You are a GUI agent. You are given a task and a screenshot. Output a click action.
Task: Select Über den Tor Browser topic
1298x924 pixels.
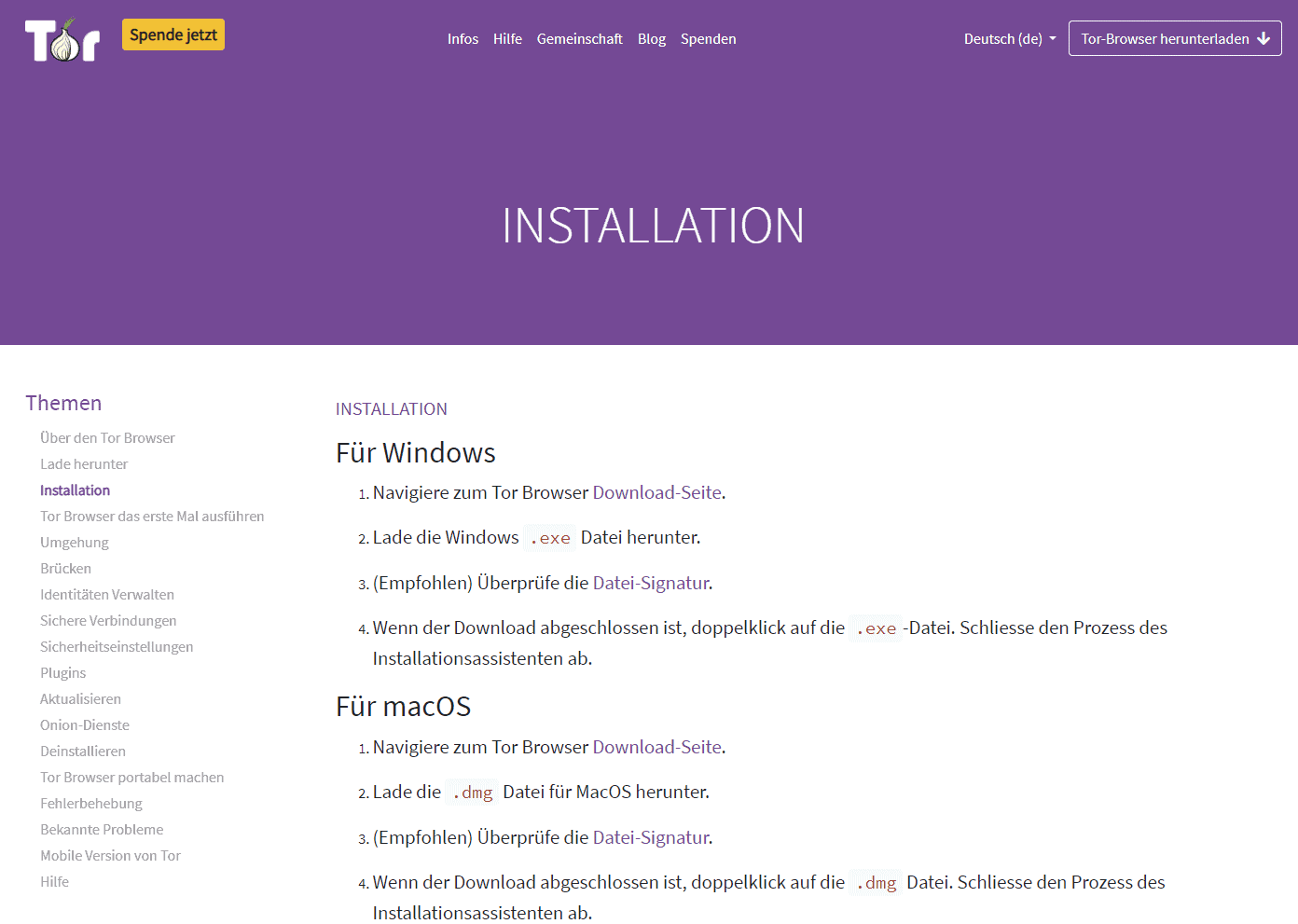[107, 438]
